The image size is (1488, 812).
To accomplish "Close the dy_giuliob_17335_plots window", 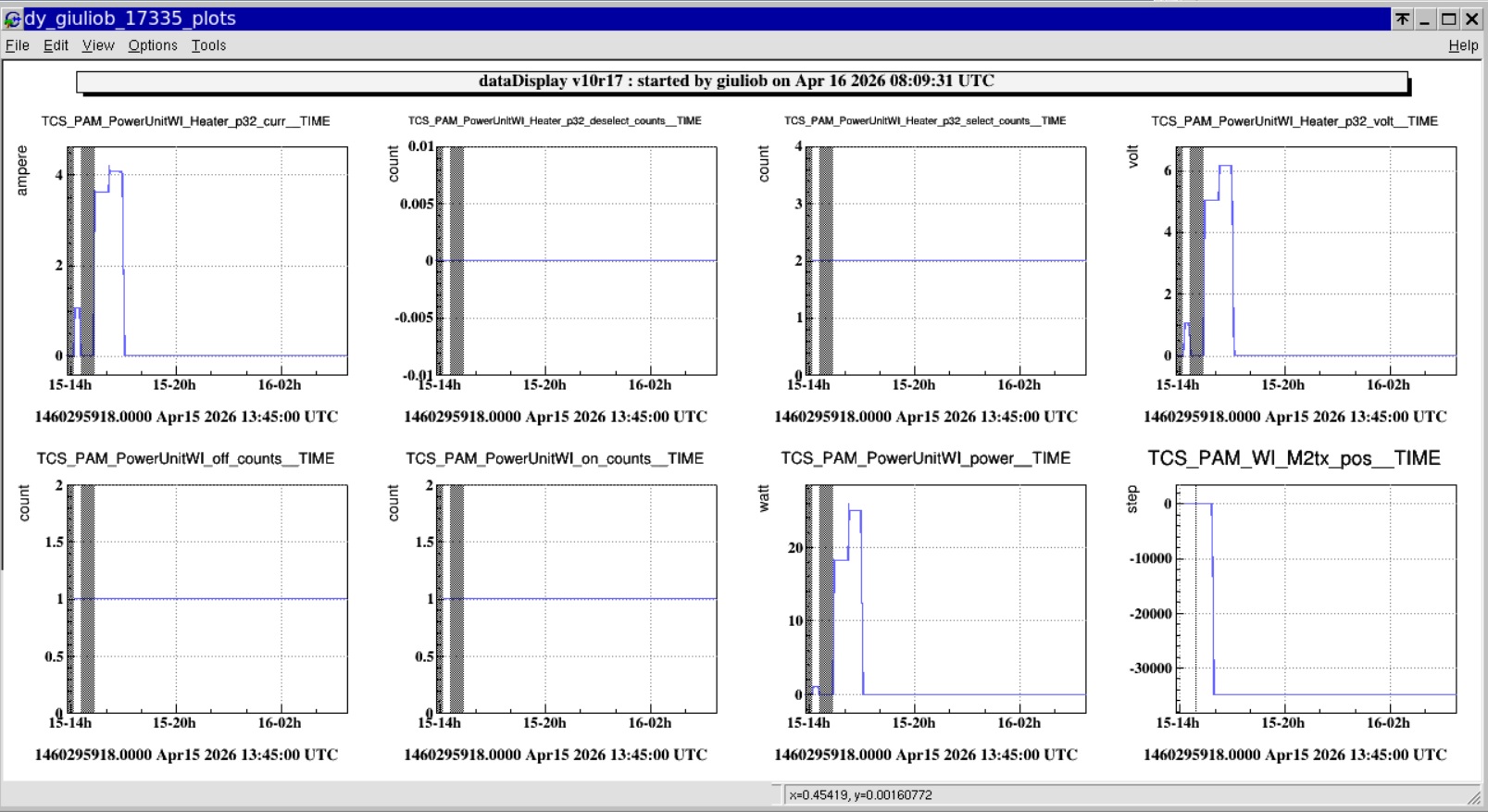I will pyautogui.click(x=1472, y=19).
